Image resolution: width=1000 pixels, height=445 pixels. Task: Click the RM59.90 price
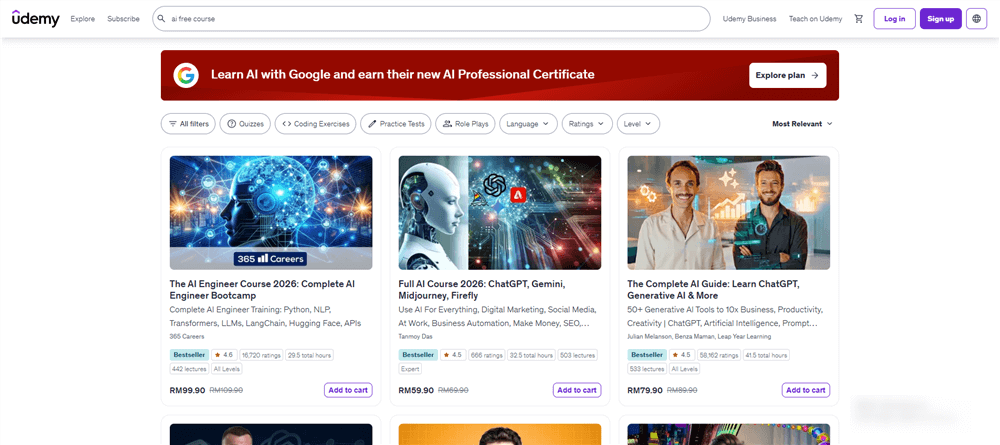pyautogui.click(x=416, y=390)
